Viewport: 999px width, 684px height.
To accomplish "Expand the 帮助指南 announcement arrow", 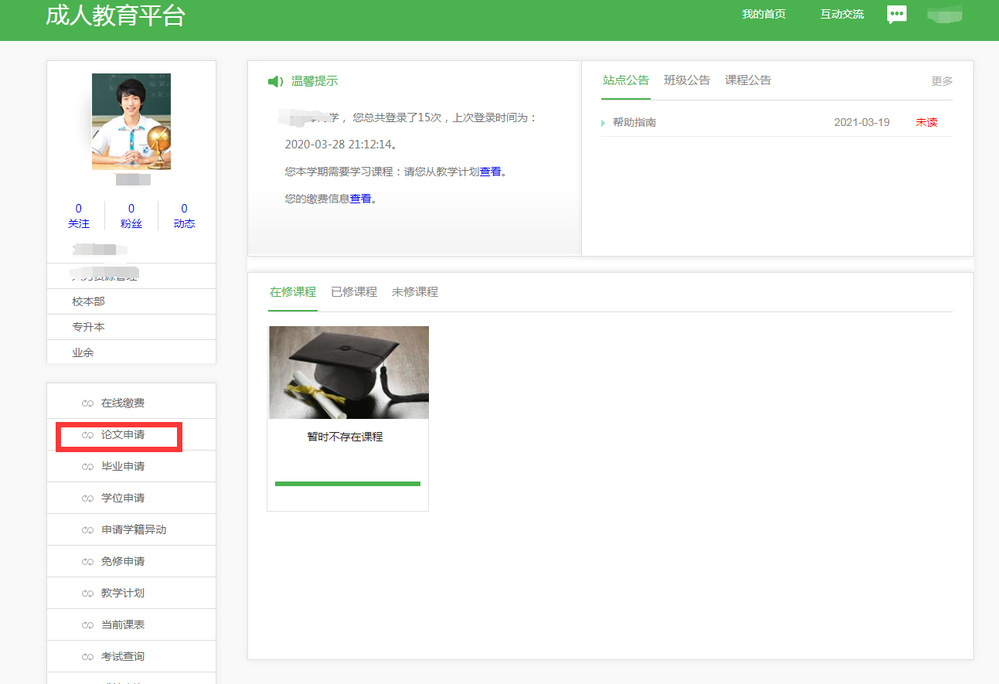I will (603, 123).
